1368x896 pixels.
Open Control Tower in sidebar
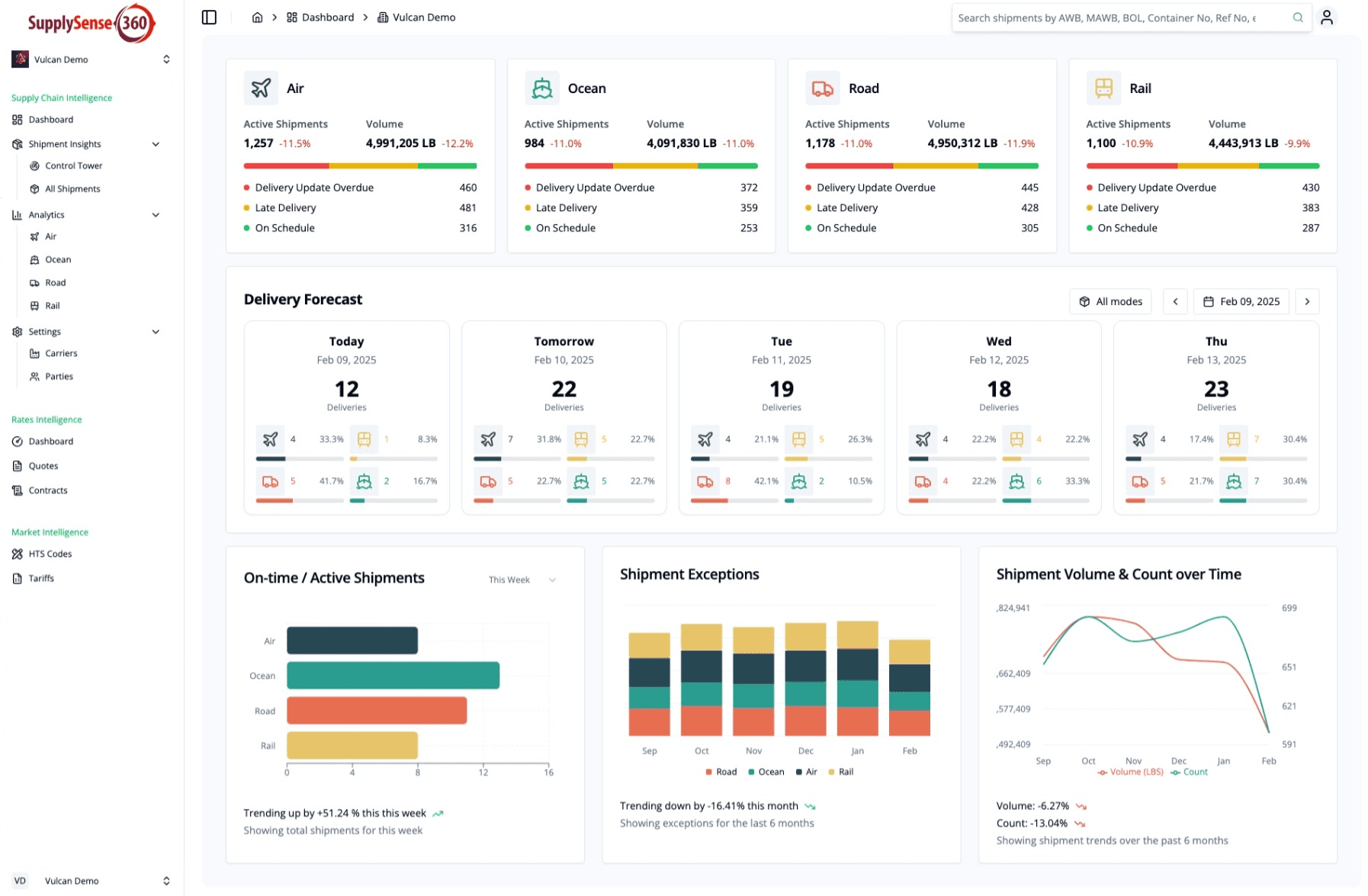point(73,165)
